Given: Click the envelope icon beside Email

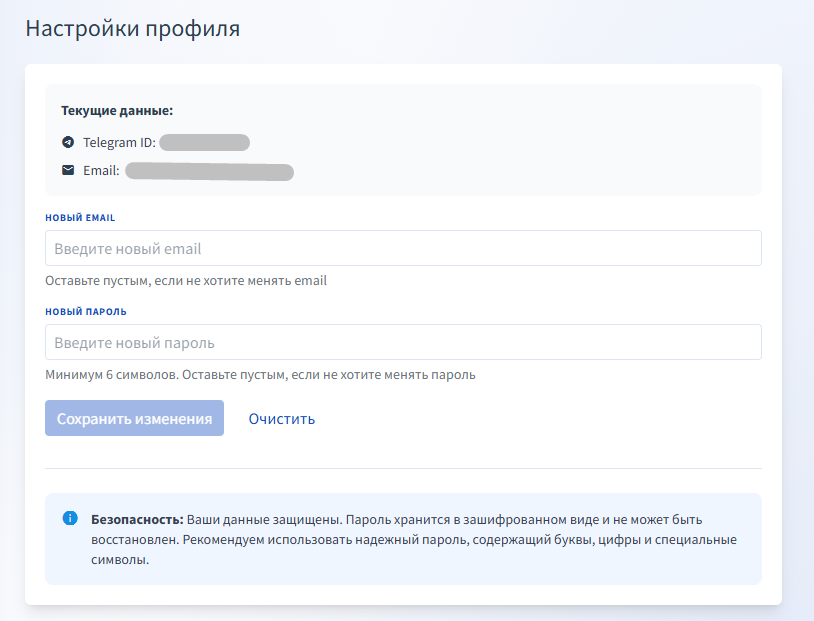Looking at the screenshot, I should point(68,170).
